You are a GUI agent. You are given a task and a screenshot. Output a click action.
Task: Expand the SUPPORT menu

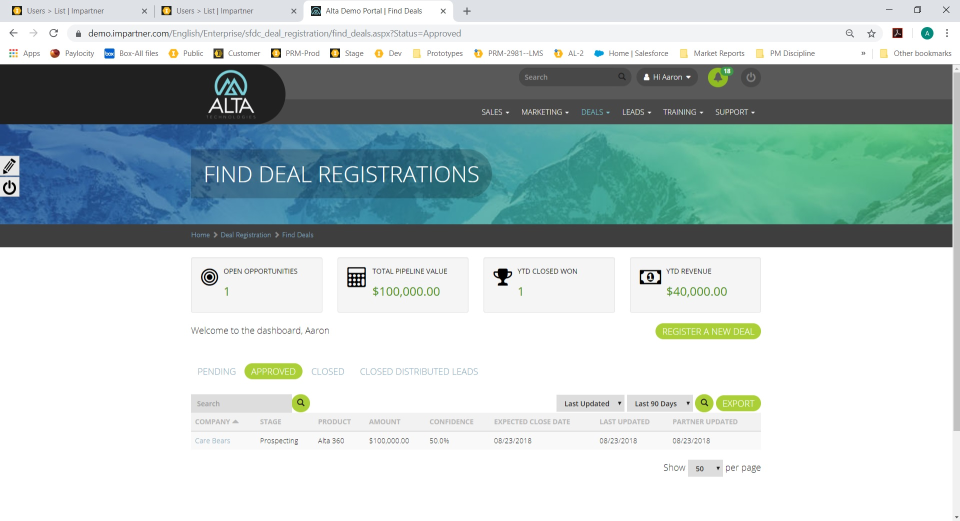click(x=735, y=112)
